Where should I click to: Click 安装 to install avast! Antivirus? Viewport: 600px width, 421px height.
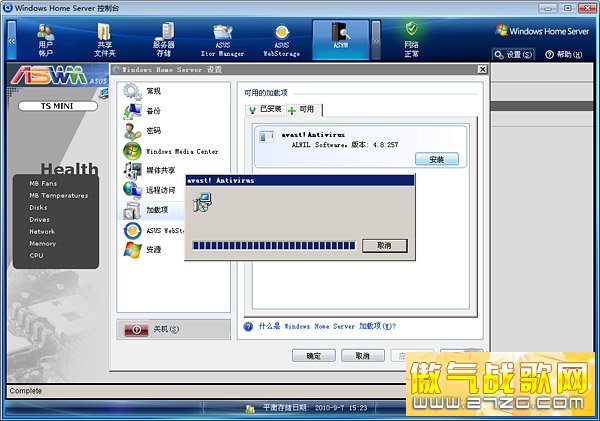(437, 159)
